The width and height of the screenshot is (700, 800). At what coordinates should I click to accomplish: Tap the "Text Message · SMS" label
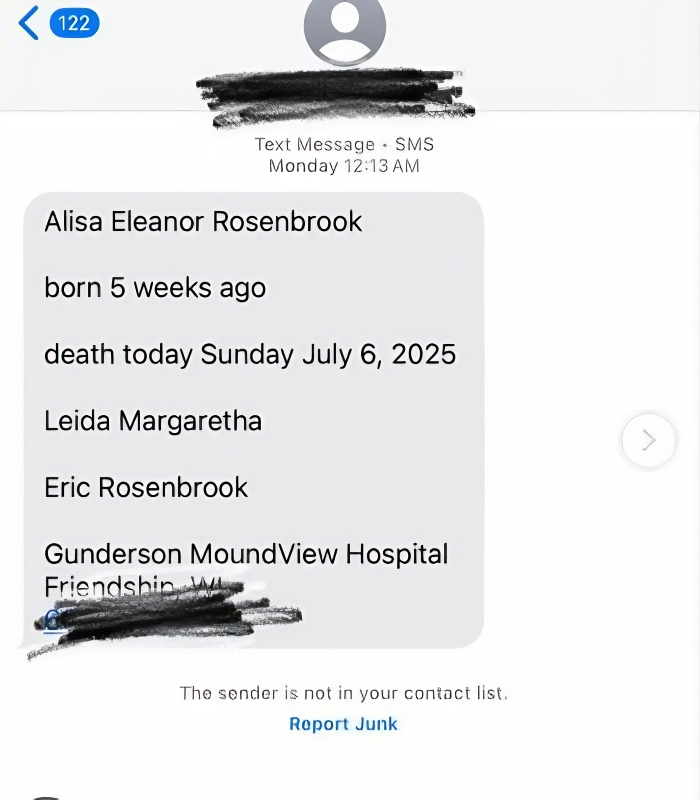pyautogui.click(x=344, y=144)
